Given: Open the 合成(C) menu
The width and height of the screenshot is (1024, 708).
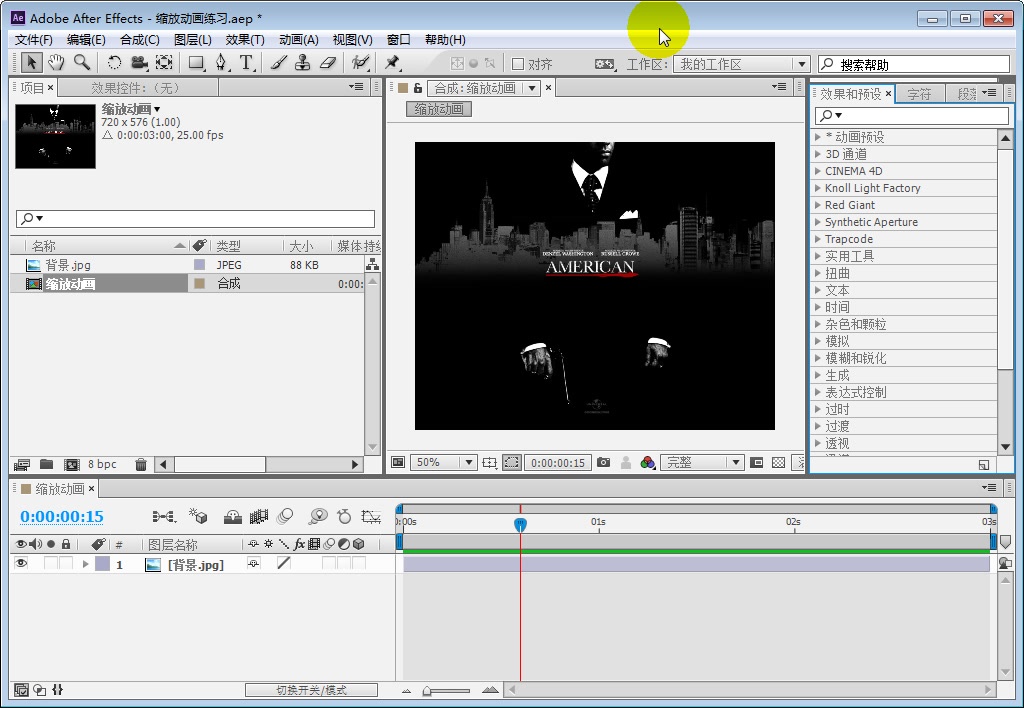Looking at the screenshot, I should click(140, 40).
